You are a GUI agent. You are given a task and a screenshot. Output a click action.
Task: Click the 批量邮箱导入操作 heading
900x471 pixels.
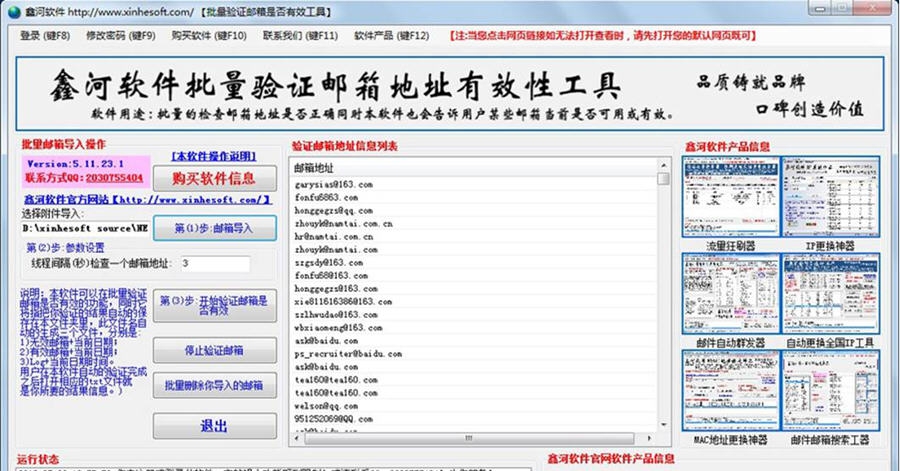[64, 144]
